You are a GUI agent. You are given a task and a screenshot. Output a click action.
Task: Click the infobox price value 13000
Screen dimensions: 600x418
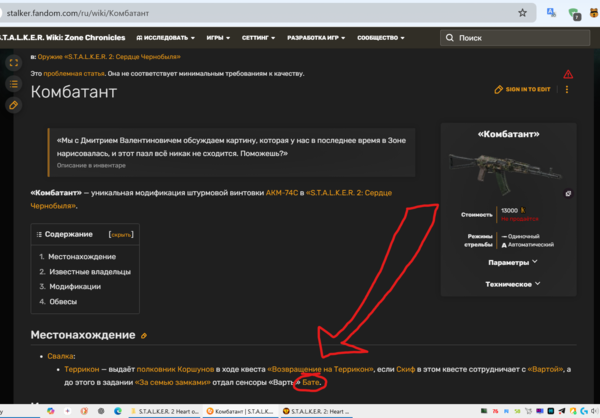point(509,211)
